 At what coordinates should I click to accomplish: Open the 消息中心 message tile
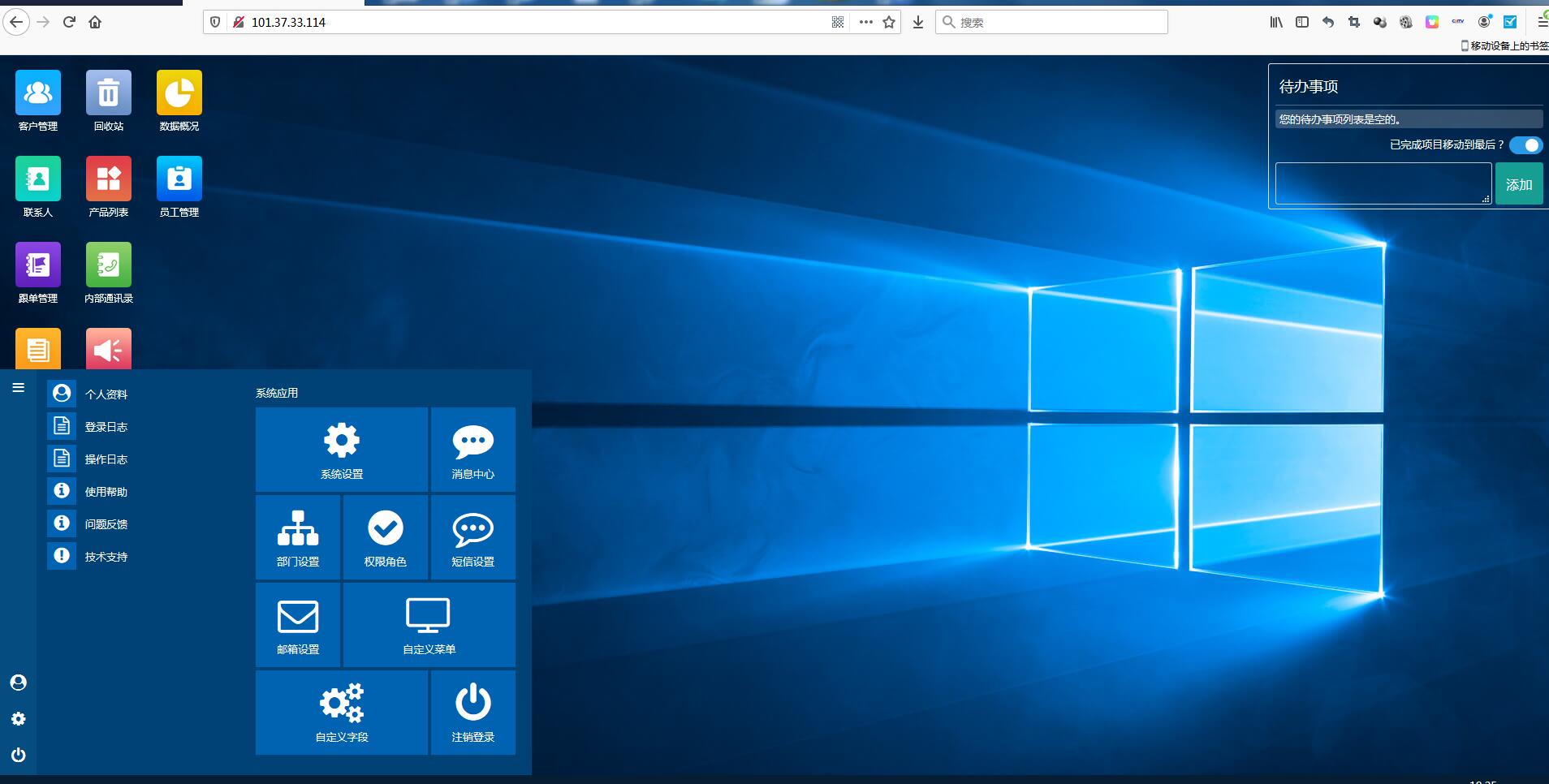point(473,450)
